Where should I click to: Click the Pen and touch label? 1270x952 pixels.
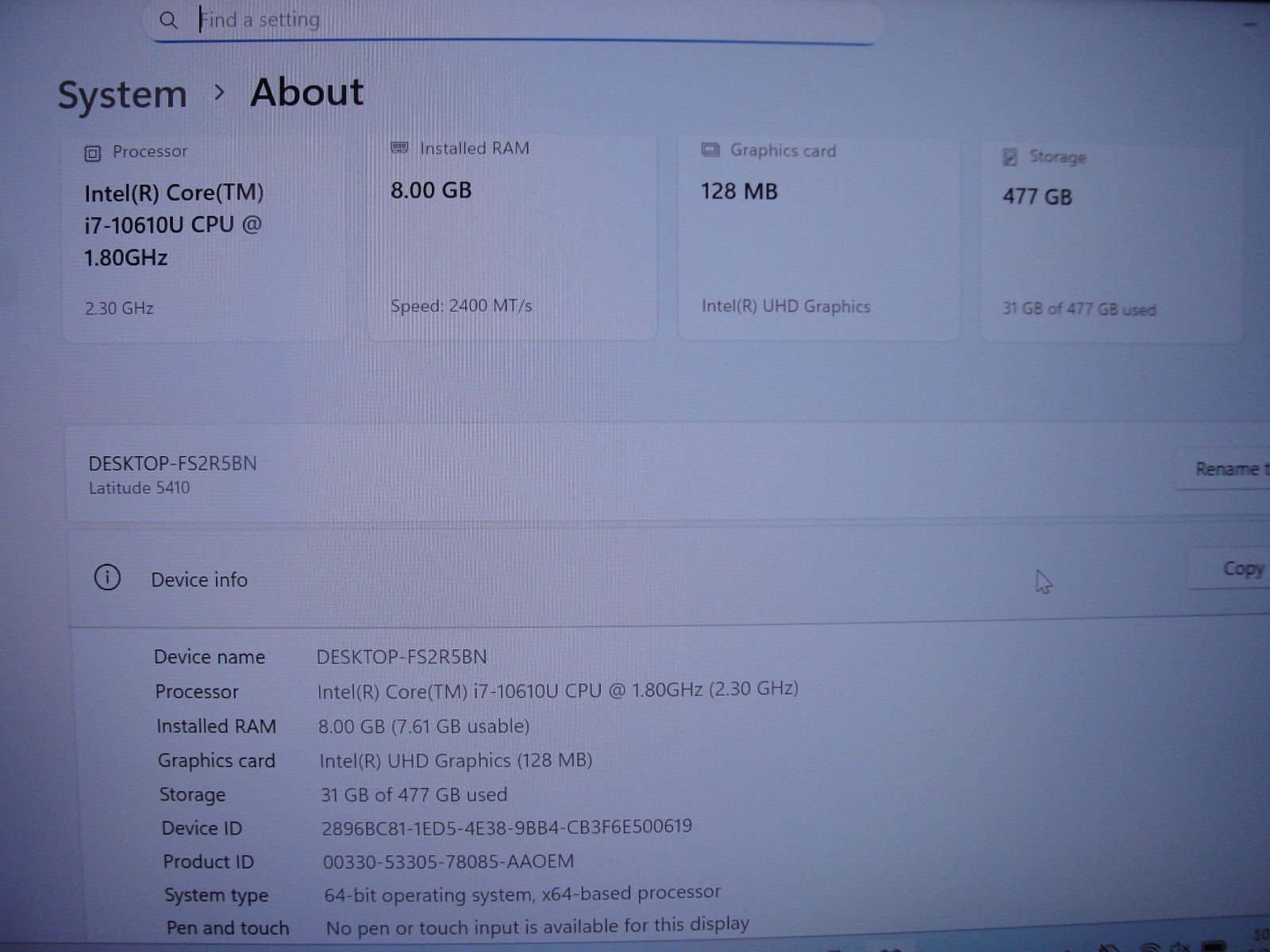[228, 928]
